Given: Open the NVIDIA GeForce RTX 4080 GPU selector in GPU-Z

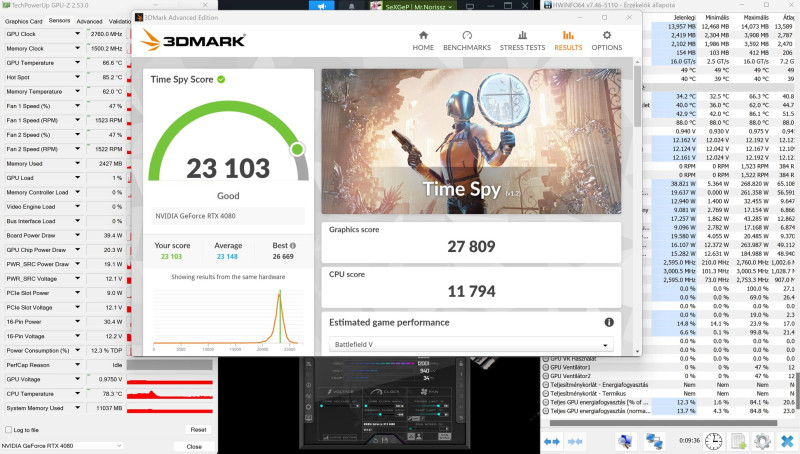Looking at the screenshot, I should [62, 445].
